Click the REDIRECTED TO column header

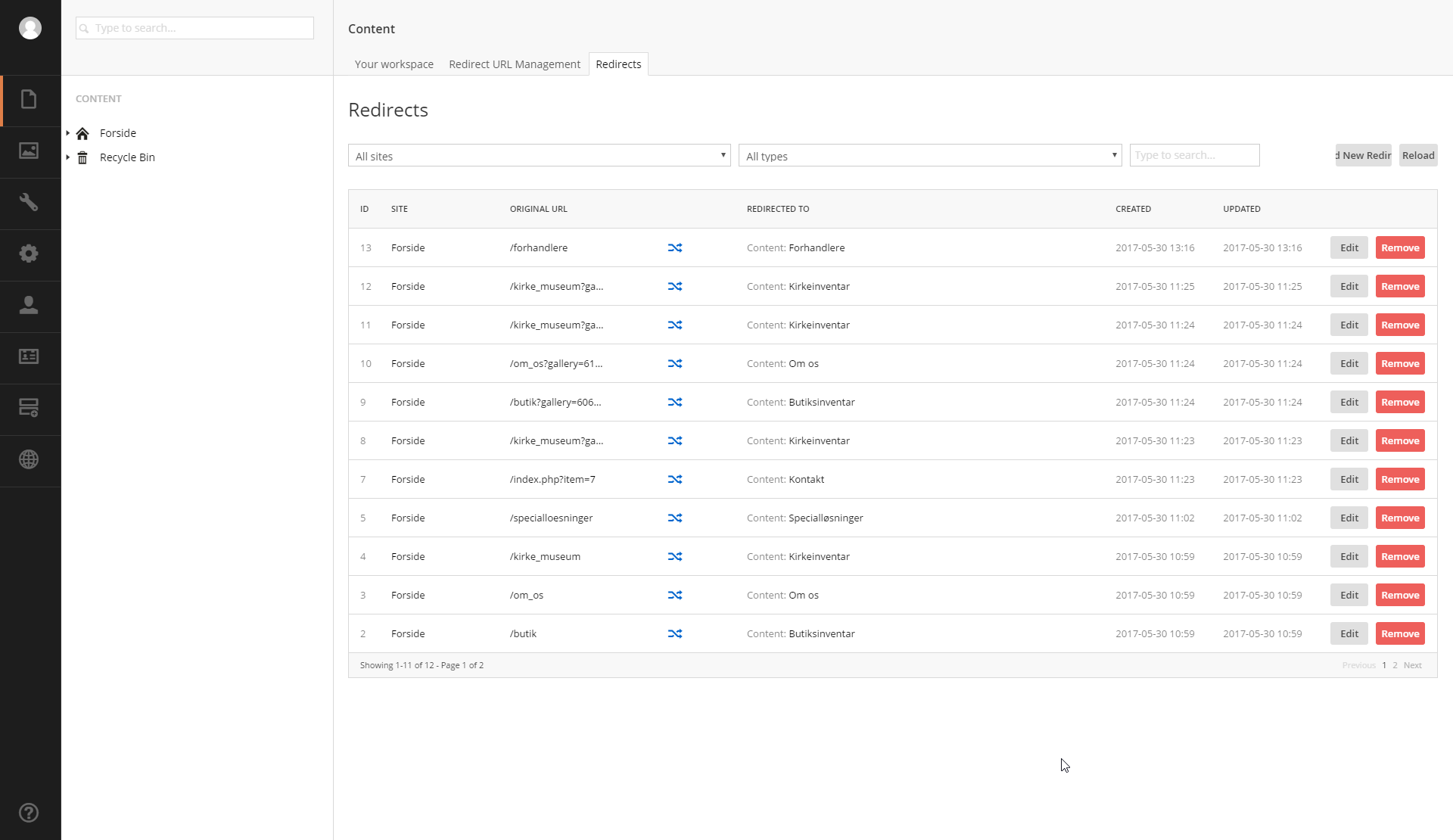pyautogui.click(x=777, y=209)
